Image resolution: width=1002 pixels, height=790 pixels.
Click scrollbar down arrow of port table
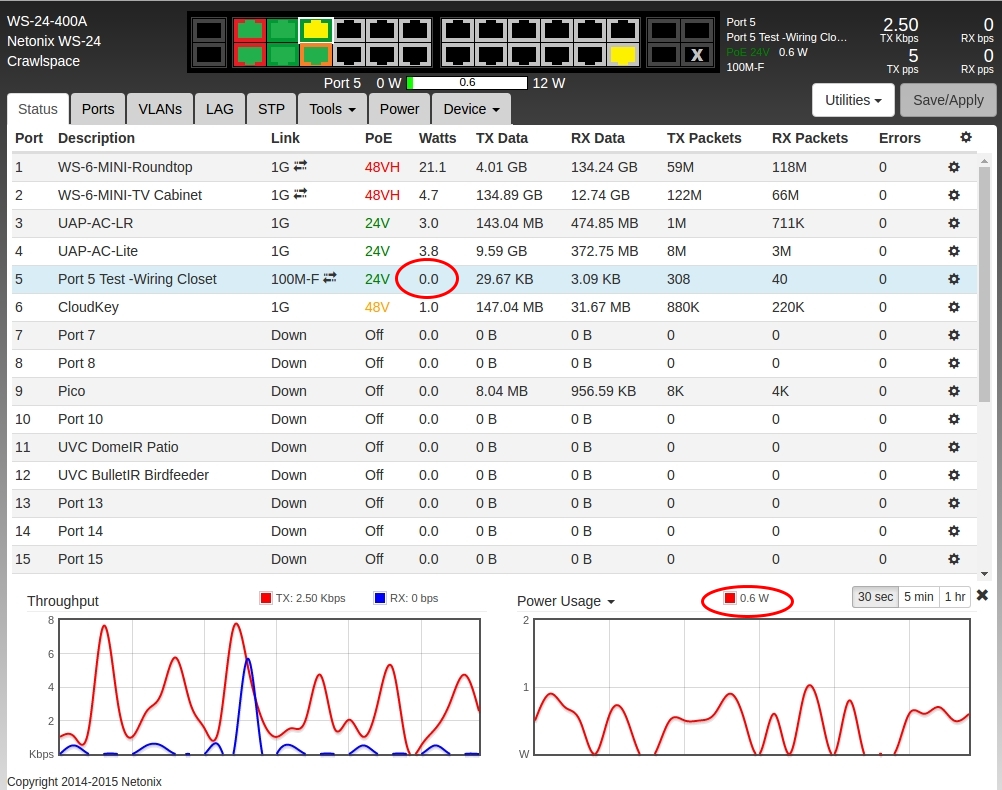tap(984, 574)
